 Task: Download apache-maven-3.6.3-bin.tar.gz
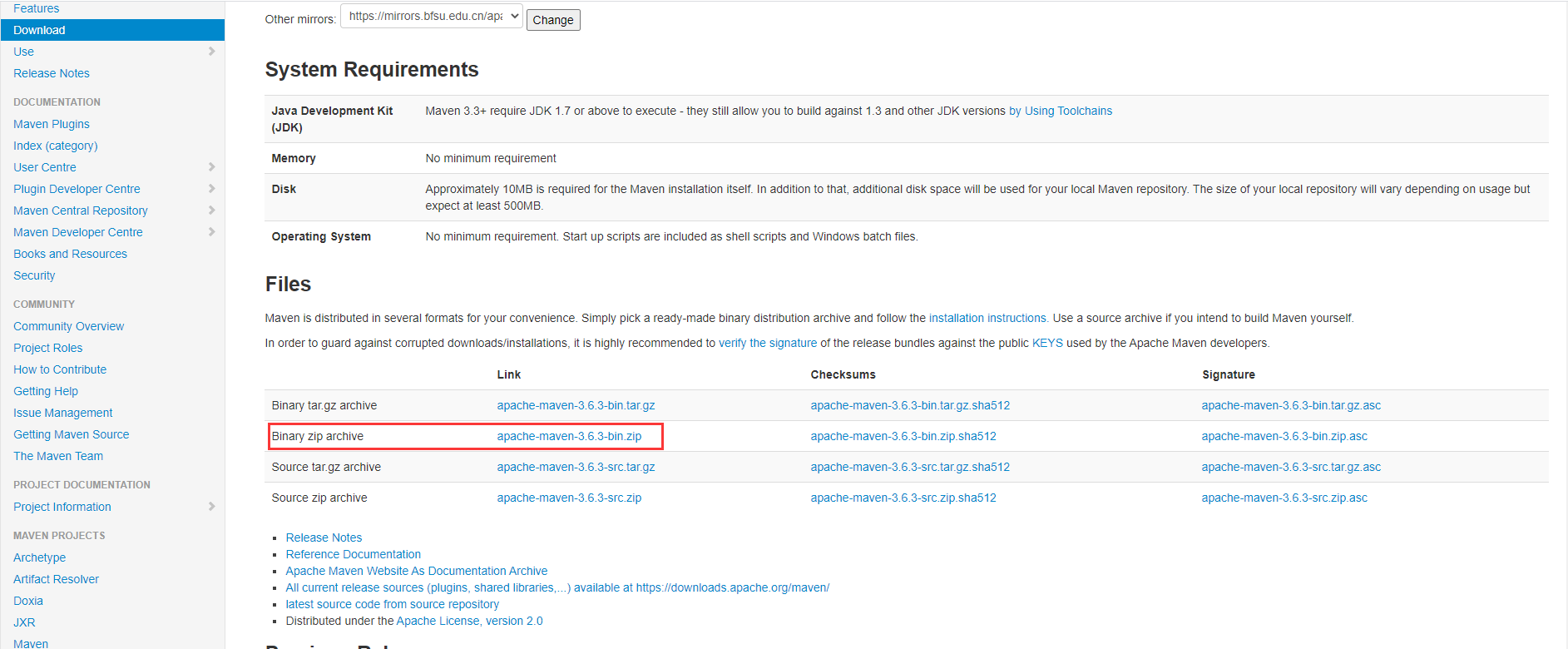[576, 405]
